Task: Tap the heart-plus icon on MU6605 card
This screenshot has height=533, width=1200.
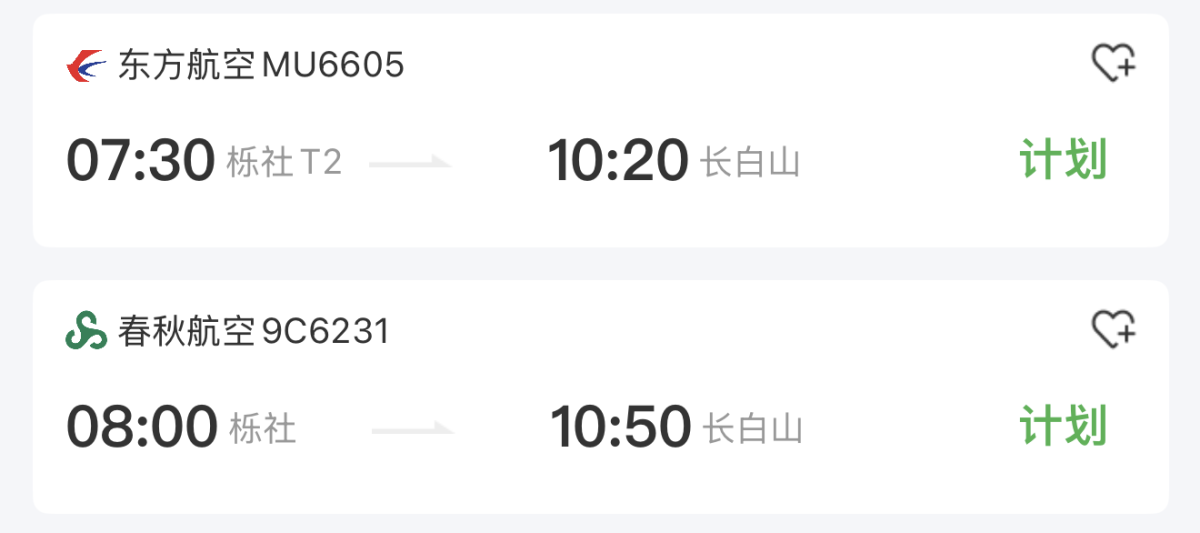Action: pos(1112,64)
